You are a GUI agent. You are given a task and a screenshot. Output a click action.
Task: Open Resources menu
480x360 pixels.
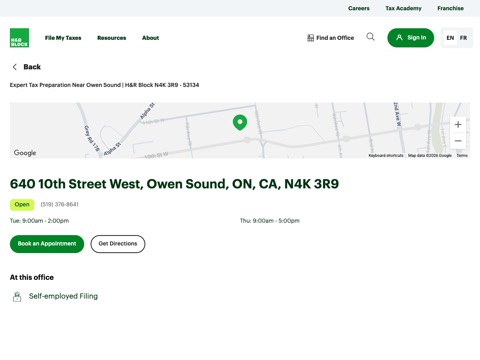112,38
